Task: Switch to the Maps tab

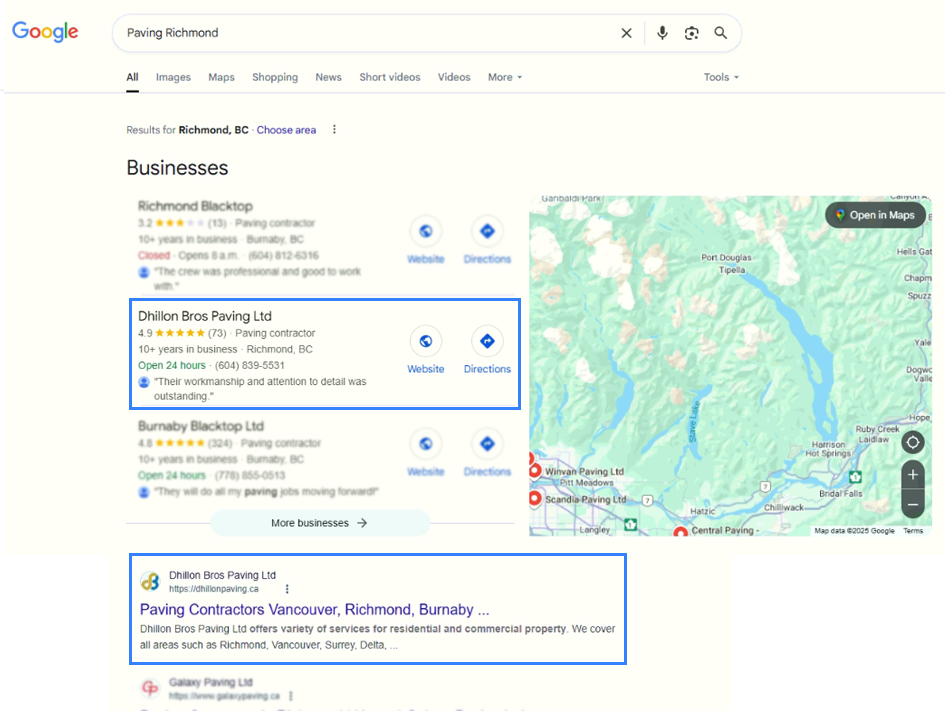Action: pos(221,77)
